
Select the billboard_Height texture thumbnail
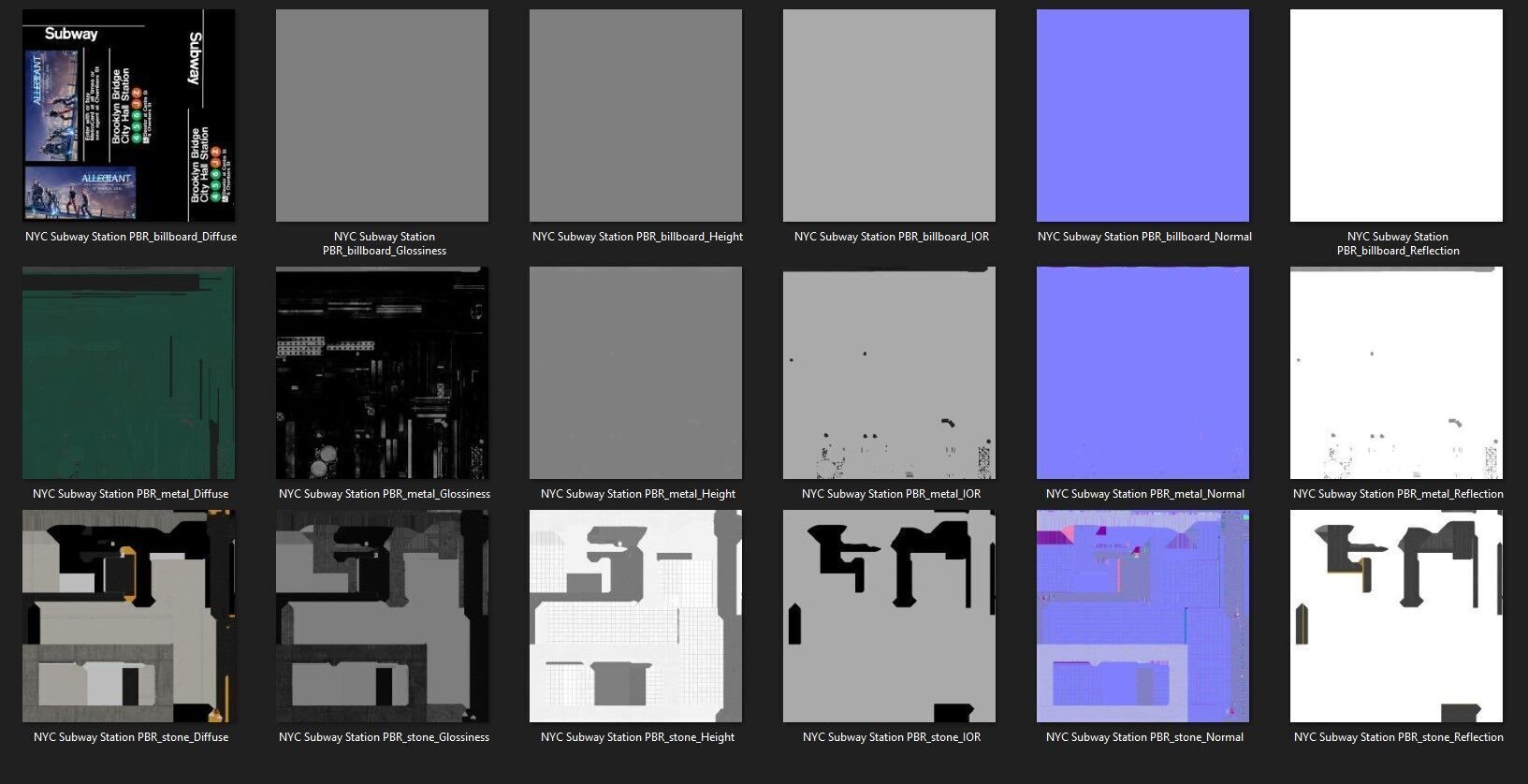tap(635, 116)
